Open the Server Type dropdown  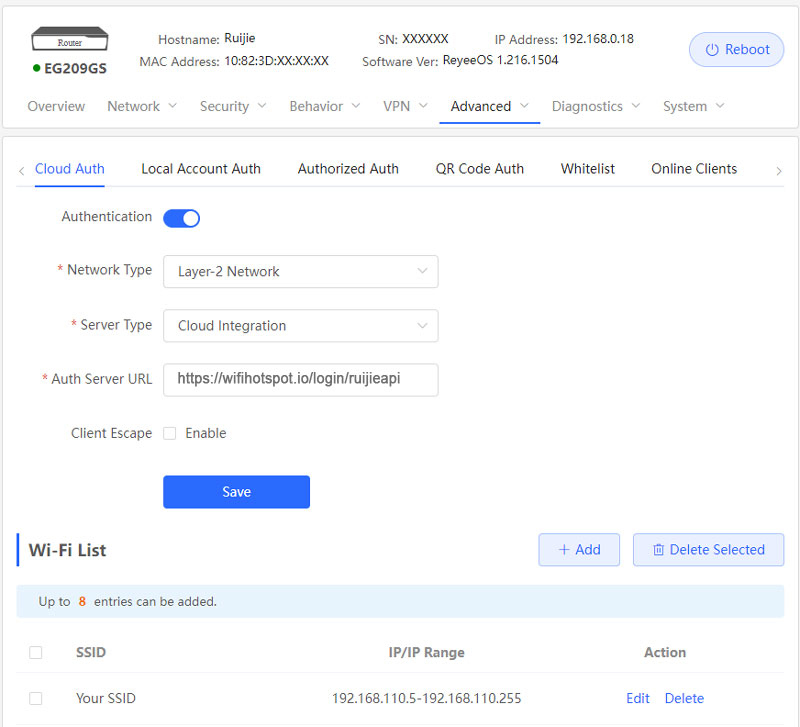coord(300,325)
